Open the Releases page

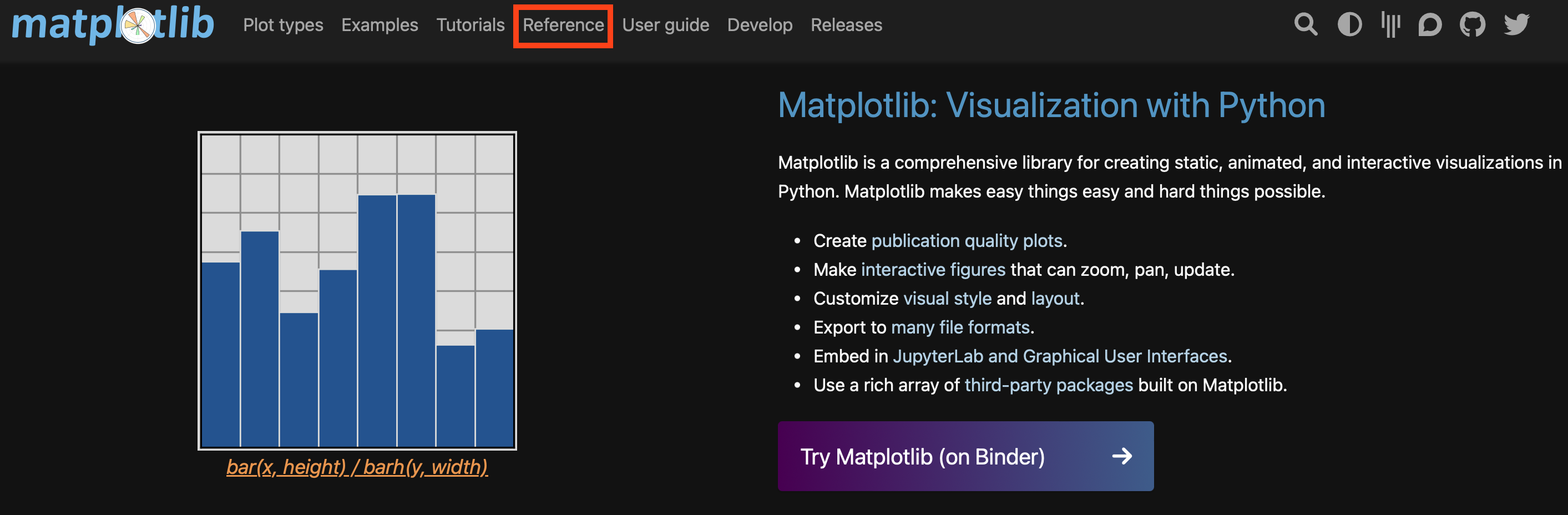point(846,25)
